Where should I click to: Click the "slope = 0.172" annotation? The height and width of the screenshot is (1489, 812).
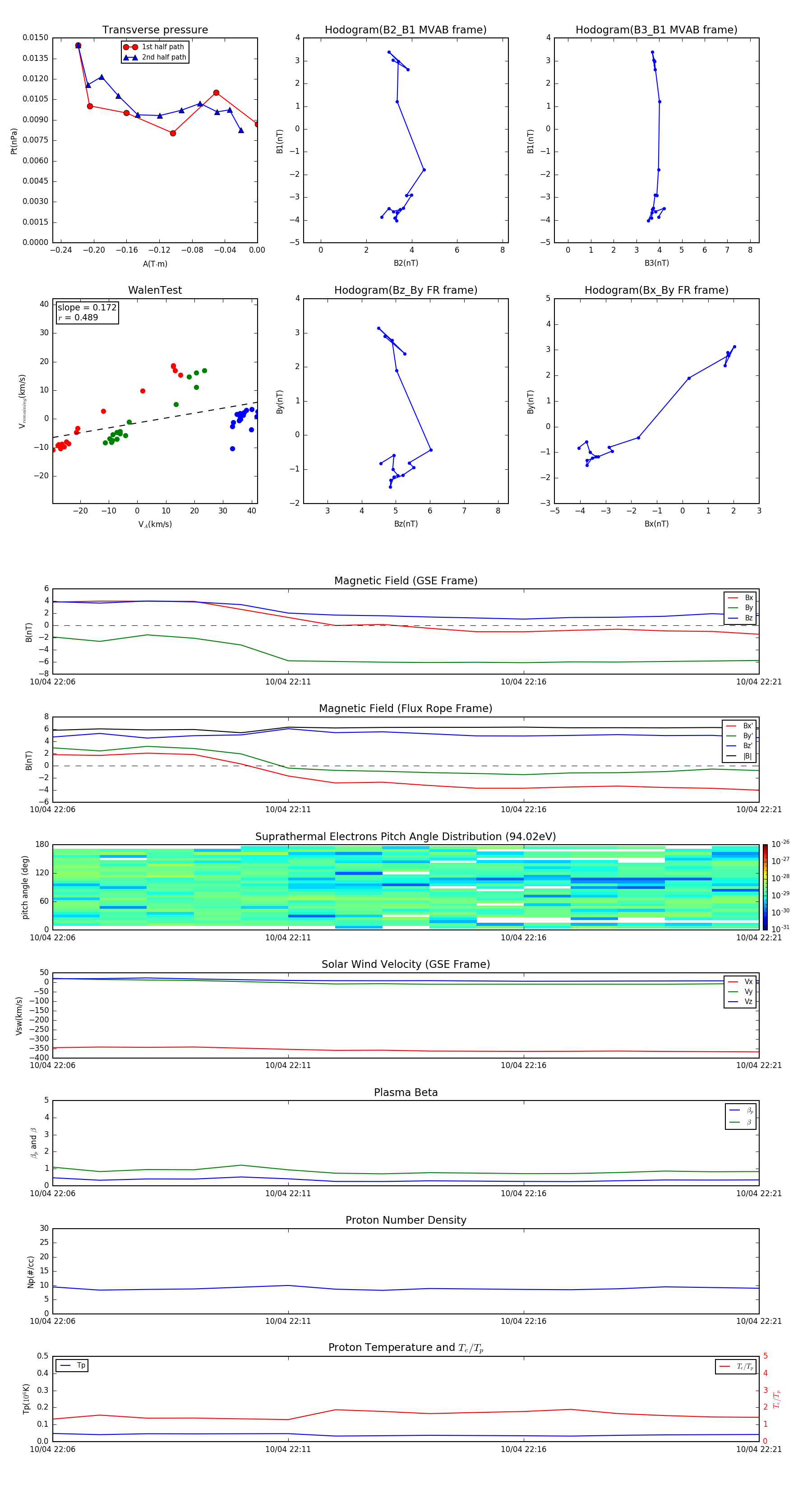point(87,308)
